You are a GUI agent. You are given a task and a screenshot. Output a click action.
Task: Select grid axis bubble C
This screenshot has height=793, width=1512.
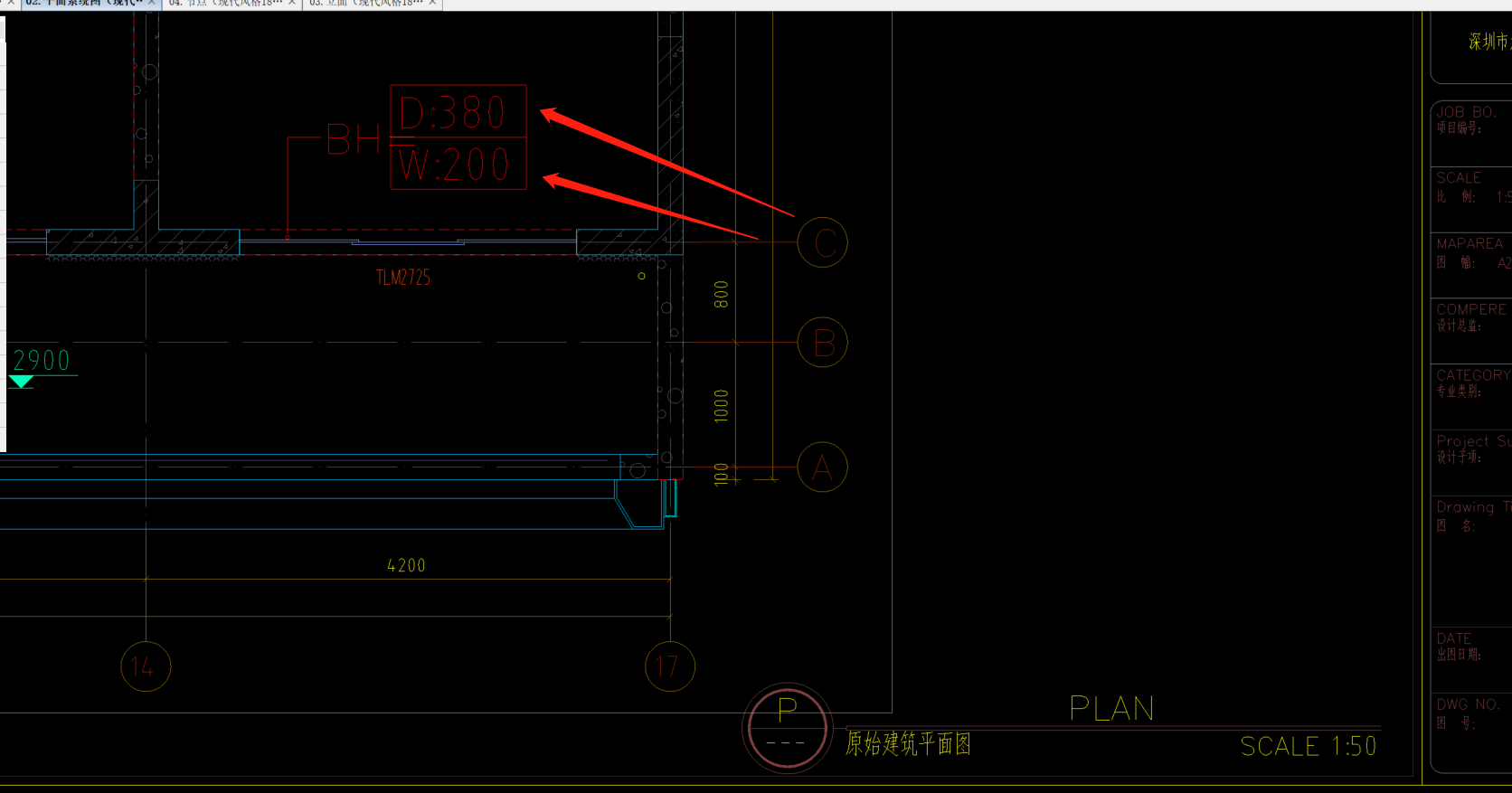pyautogui.click(x=823, y=242)
